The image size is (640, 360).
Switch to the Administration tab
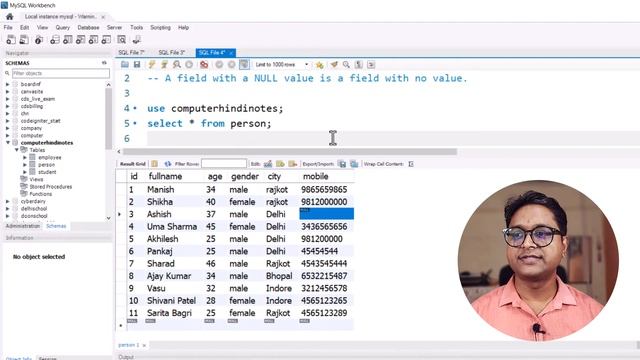pos(23,226)
